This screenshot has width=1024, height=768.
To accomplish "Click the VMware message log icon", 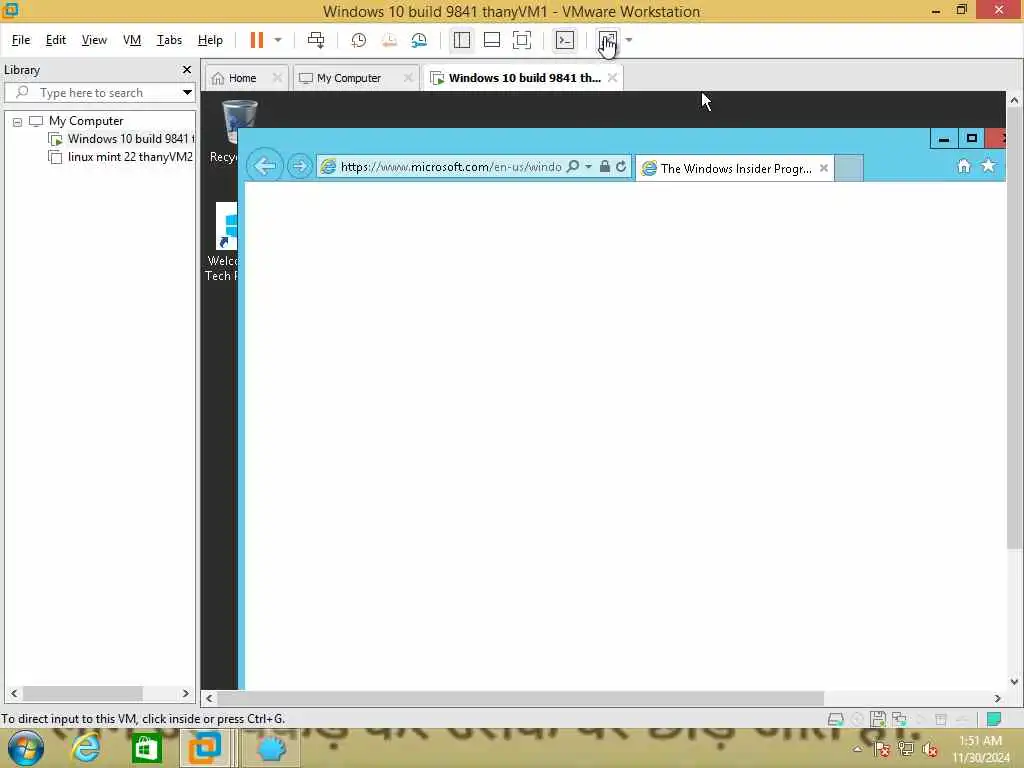I will pyautogui.click(x=994, y=720).
